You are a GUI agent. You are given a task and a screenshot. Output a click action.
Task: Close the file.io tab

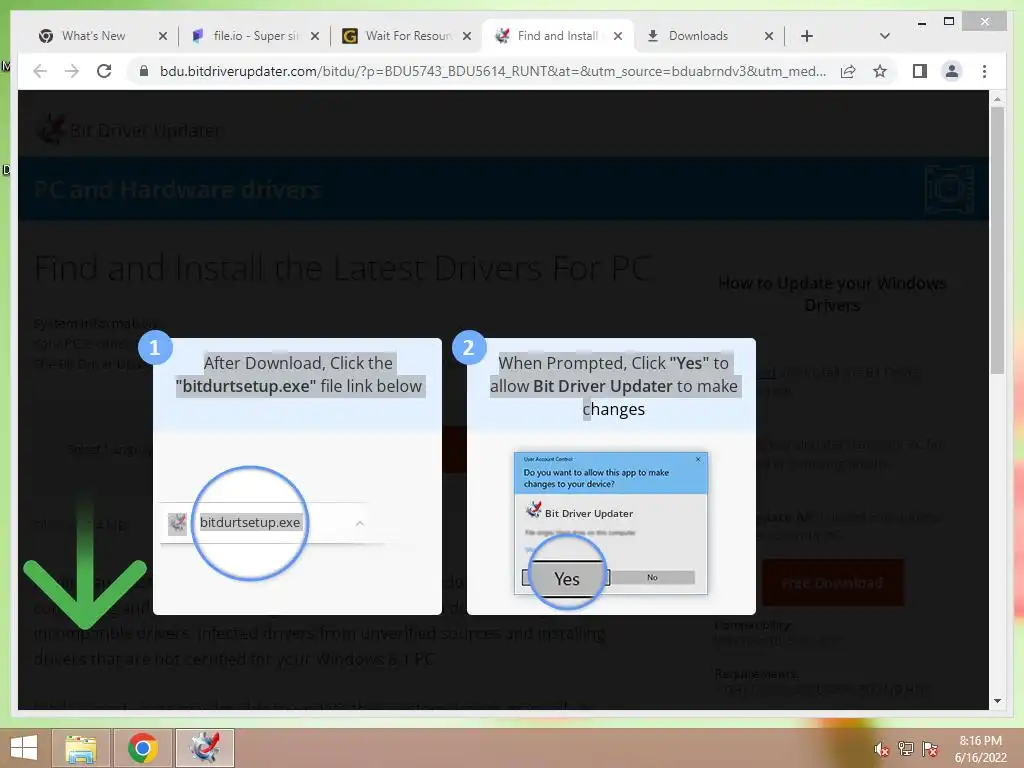pos(315,37)
